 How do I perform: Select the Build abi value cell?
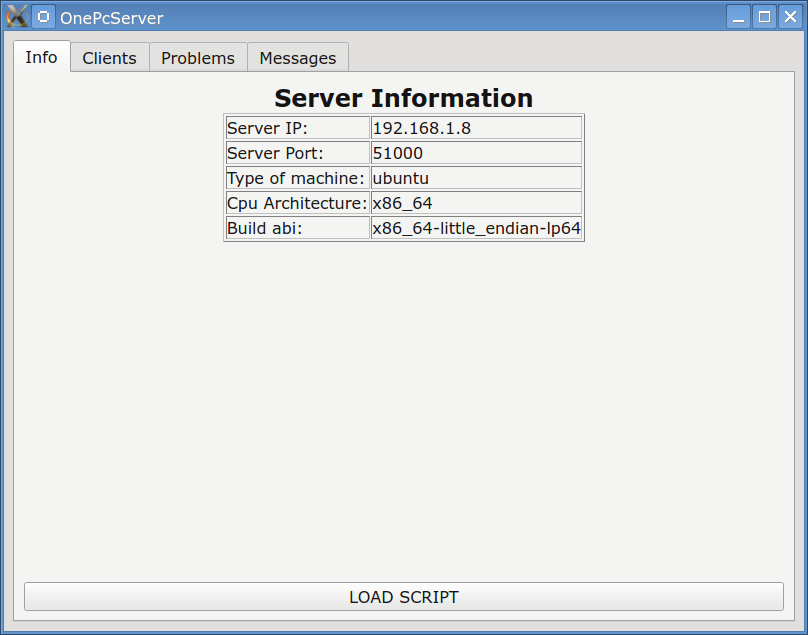click(x=475, y=227)
